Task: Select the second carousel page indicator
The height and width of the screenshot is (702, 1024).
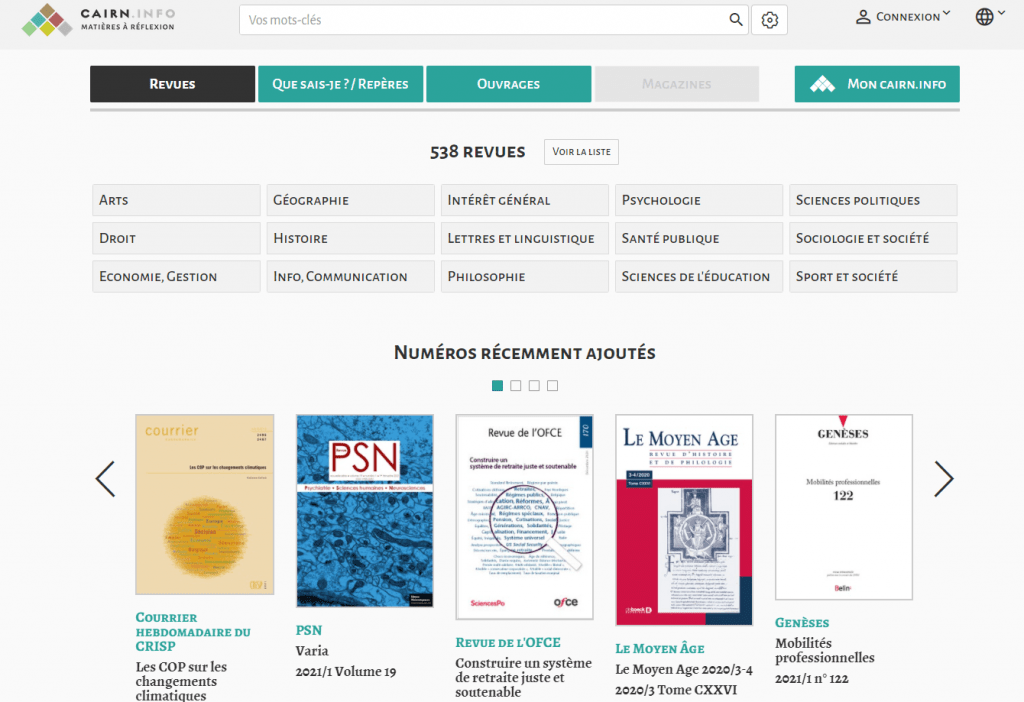Action: 516,386
